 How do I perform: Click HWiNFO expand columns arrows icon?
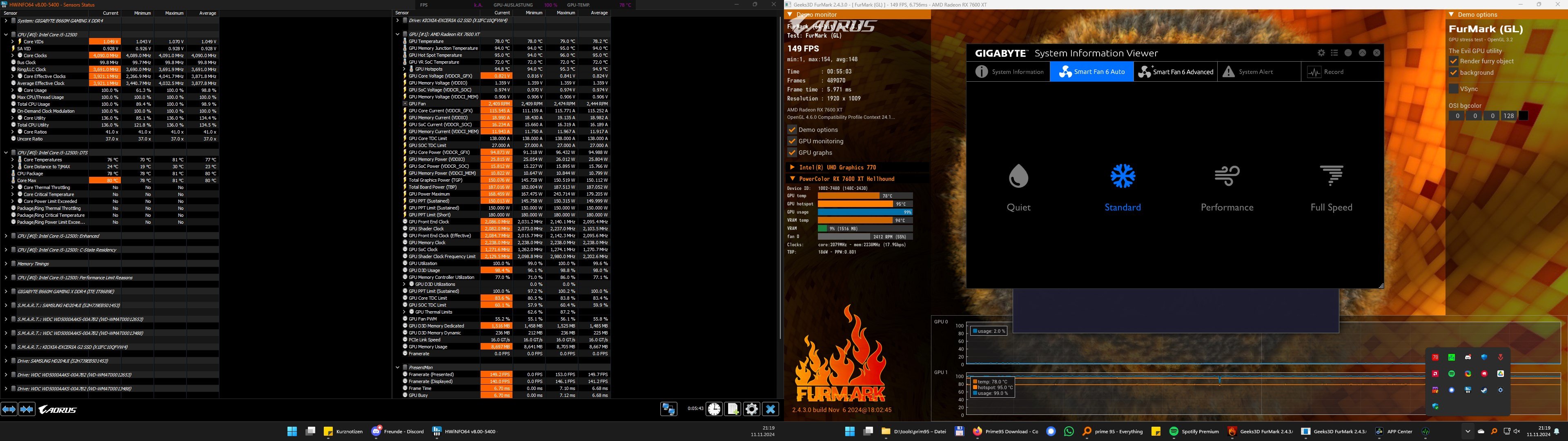click(x=9, y=409)
